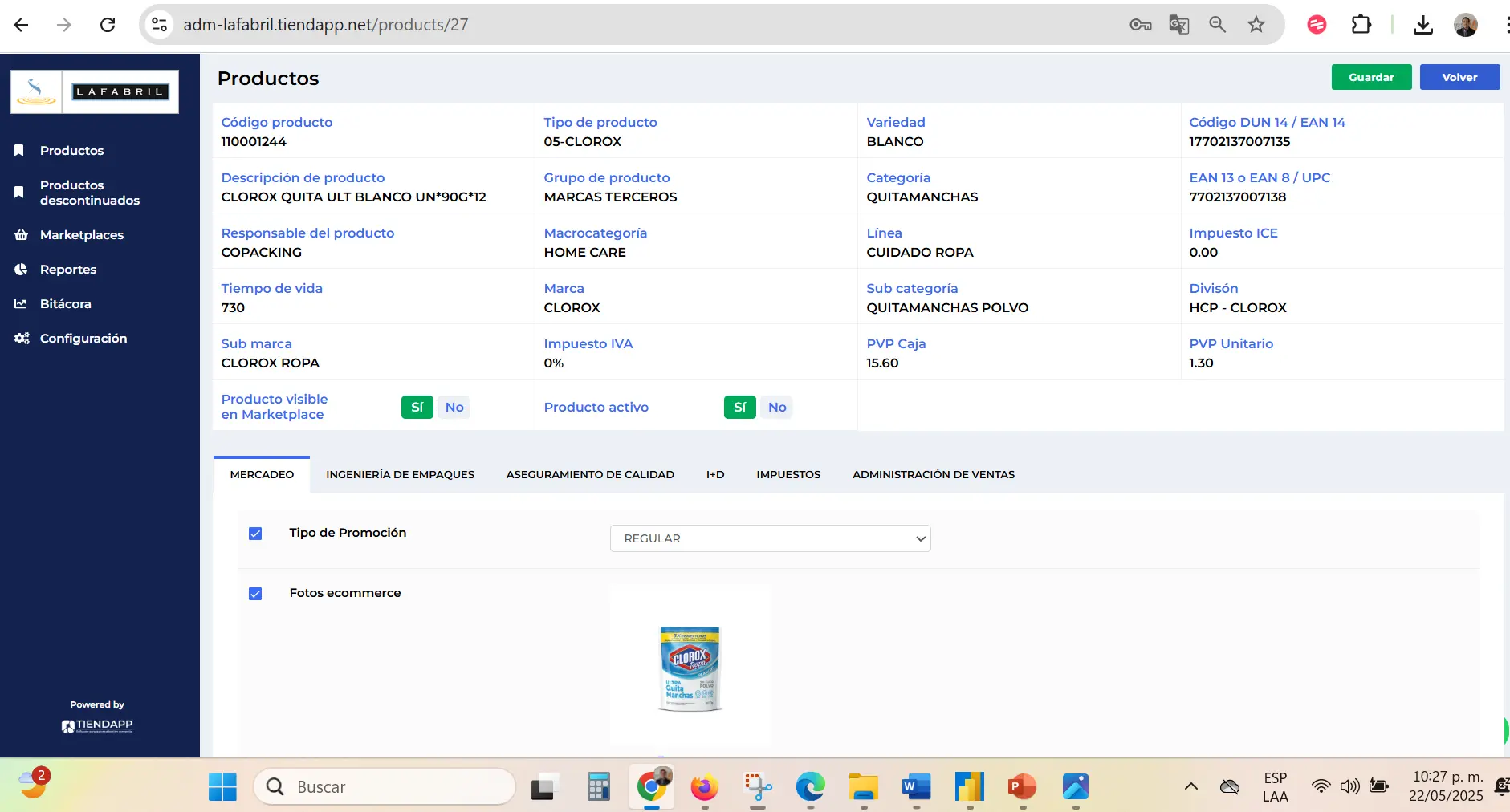Set Producto visible en Marketplace to Sí
This screenshot has width=1510, height=812.
(417, 408)
